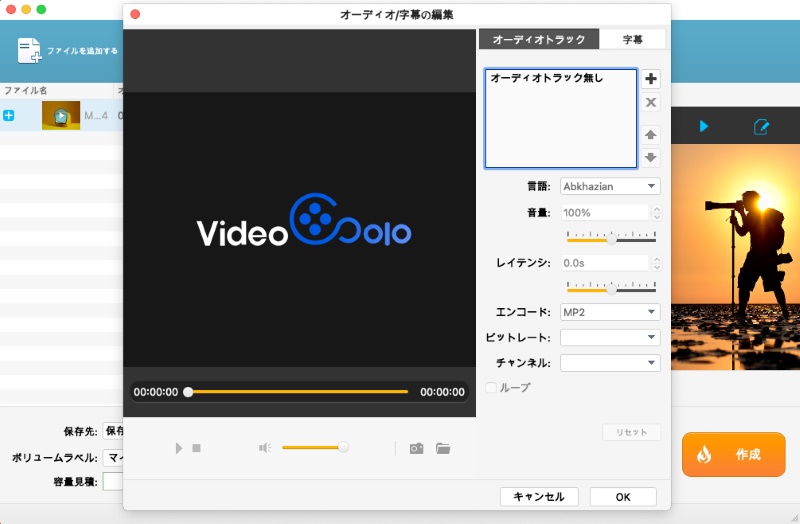
Task: Click the キャンセル cancel button
Action: pos(539,496)
